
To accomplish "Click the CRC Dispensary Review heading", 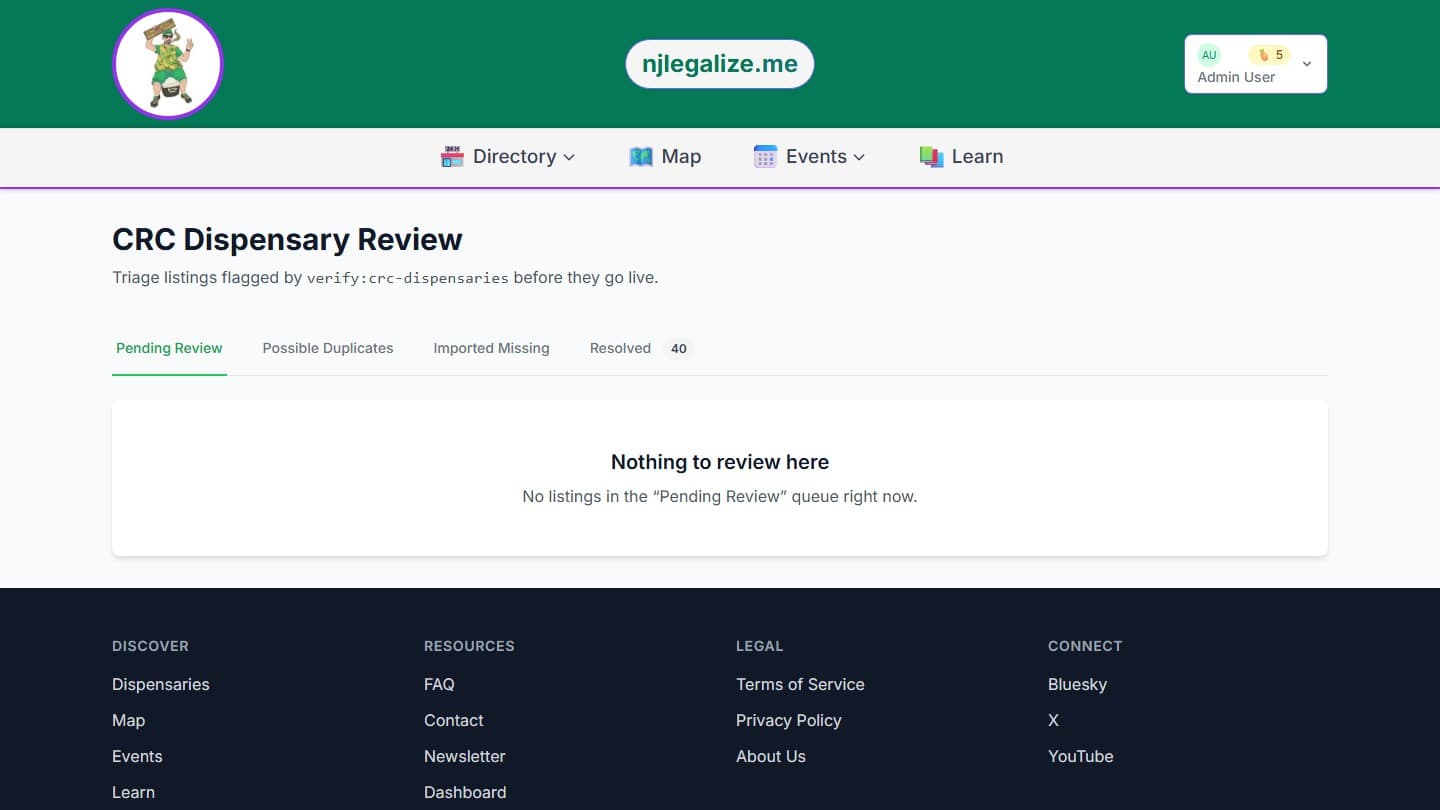I will pyautogui.click(x=287, y=240).
